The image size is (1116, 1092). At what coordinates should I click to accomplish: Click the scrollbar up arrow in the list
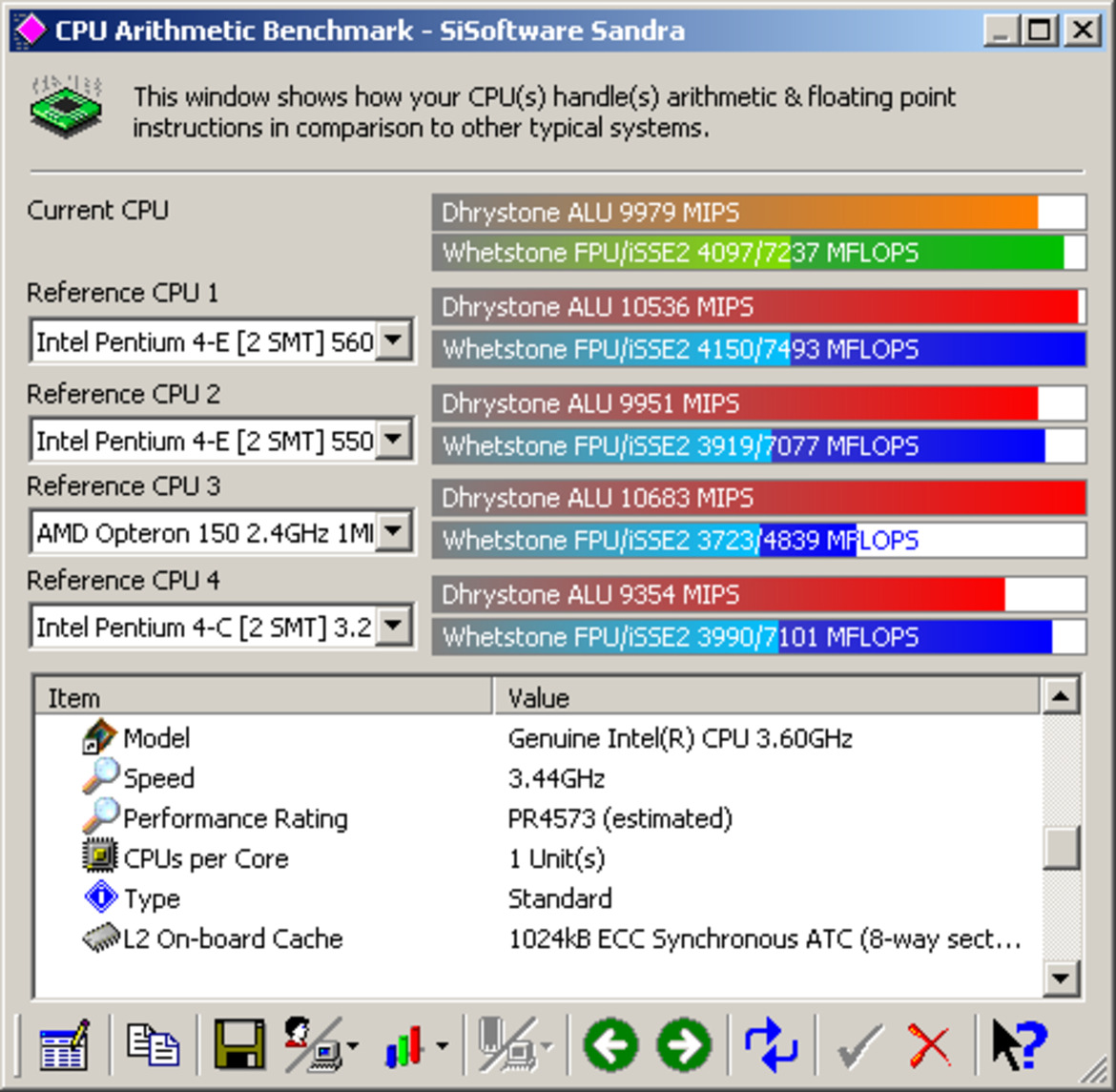tap(1061, 696)
